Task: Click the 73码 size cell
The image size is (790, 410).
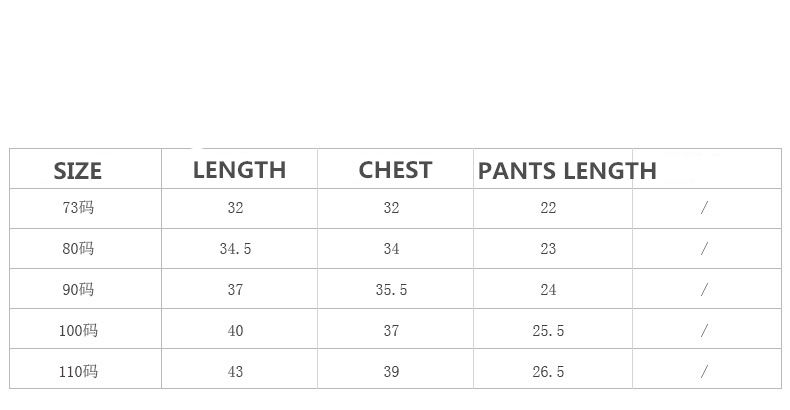Action: pyautogui.click(x=78, y=208)
